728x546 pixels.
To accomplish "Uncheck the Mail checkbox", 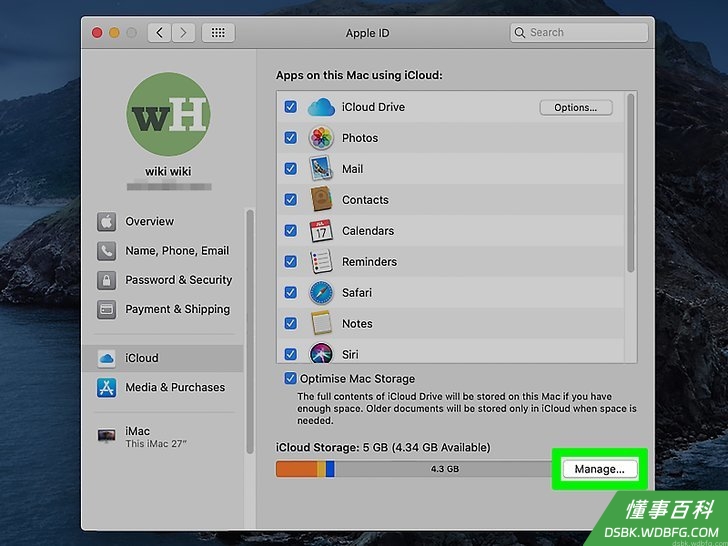I will pos(291,169).
